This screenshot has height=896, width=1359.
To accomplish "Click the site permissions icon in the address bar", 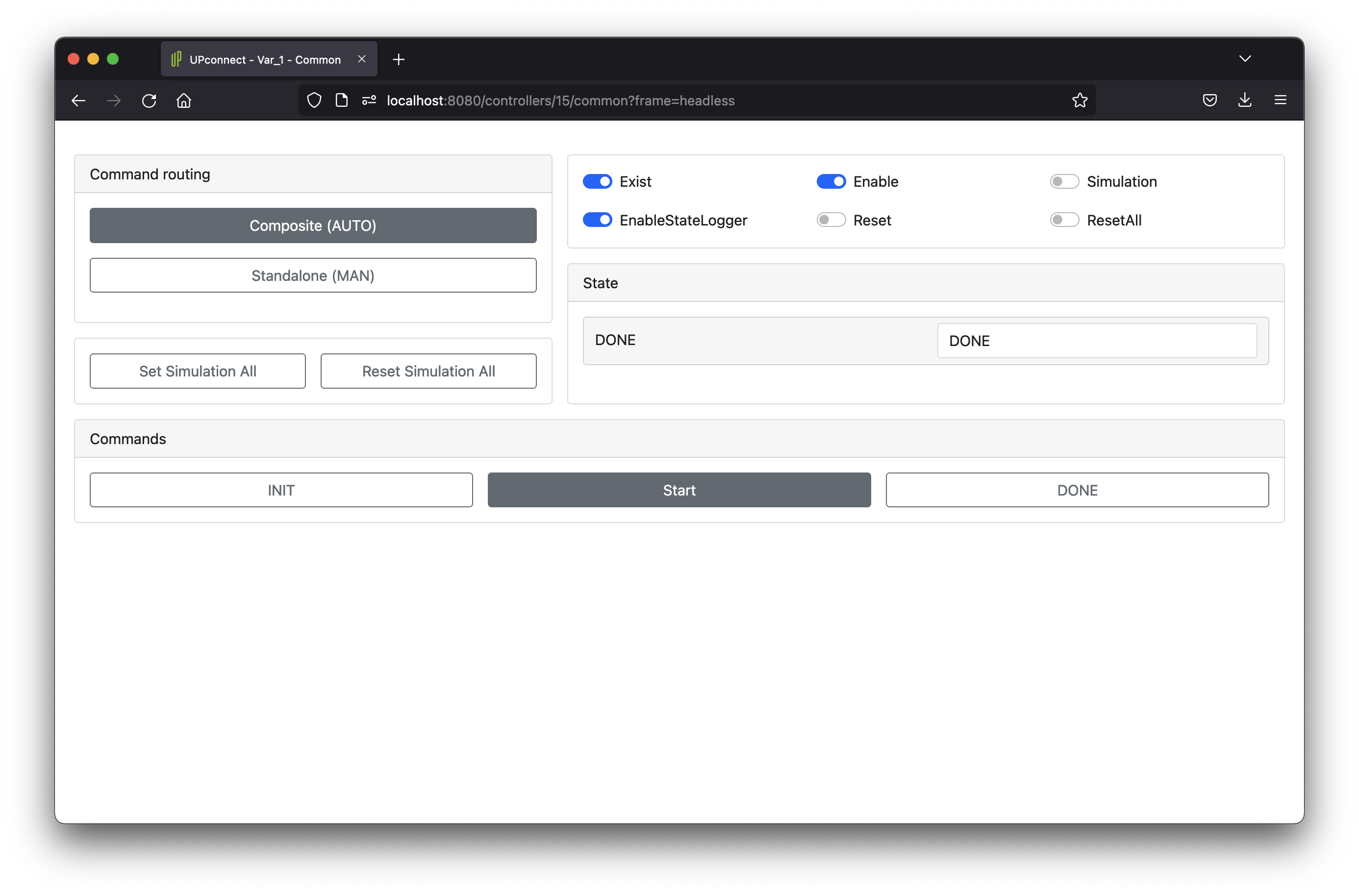I will pyautogui.click(x=369, y=100).
